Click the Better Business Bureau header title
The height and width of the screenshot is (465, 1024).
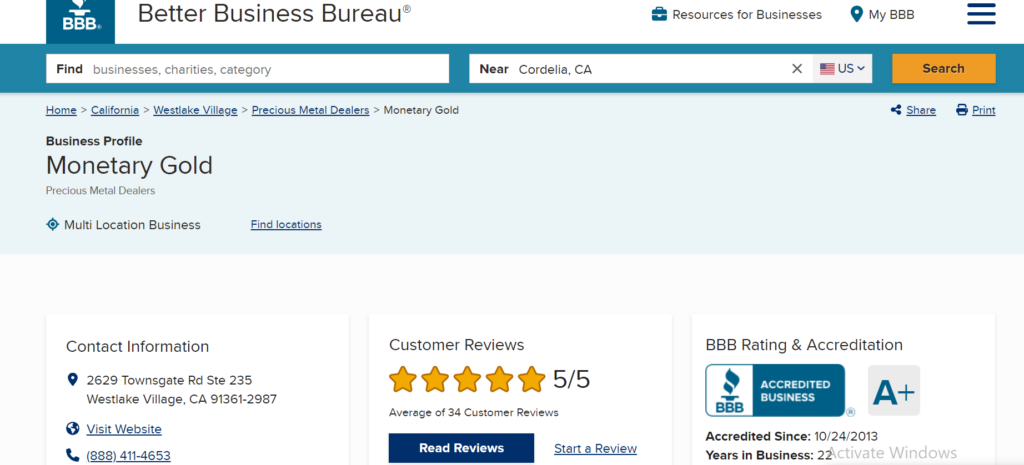(274, 13)
